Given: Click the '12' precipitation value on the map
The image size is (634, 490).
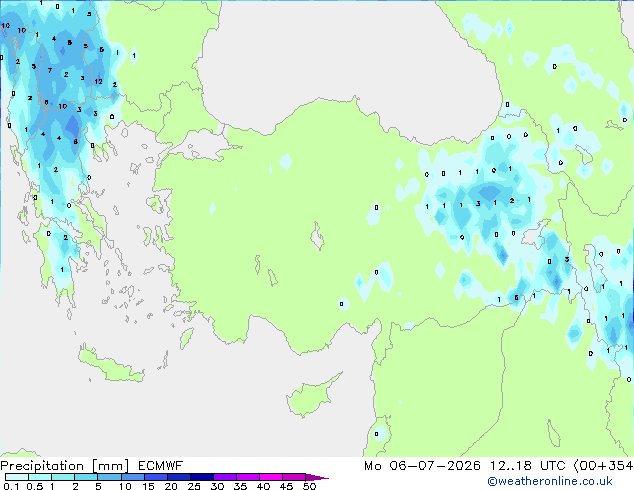Looking at the screenshot, I should point(98,82).
